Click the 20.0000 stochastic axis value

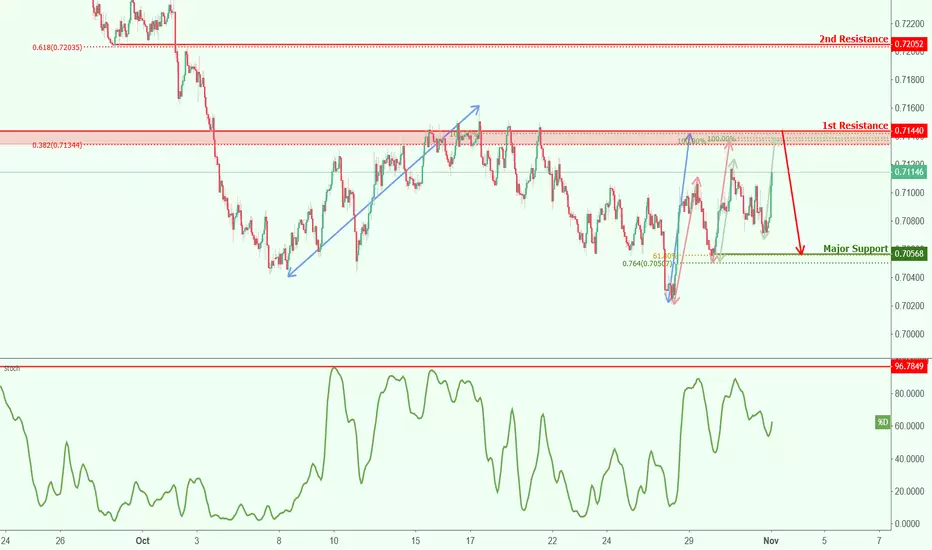909,492
